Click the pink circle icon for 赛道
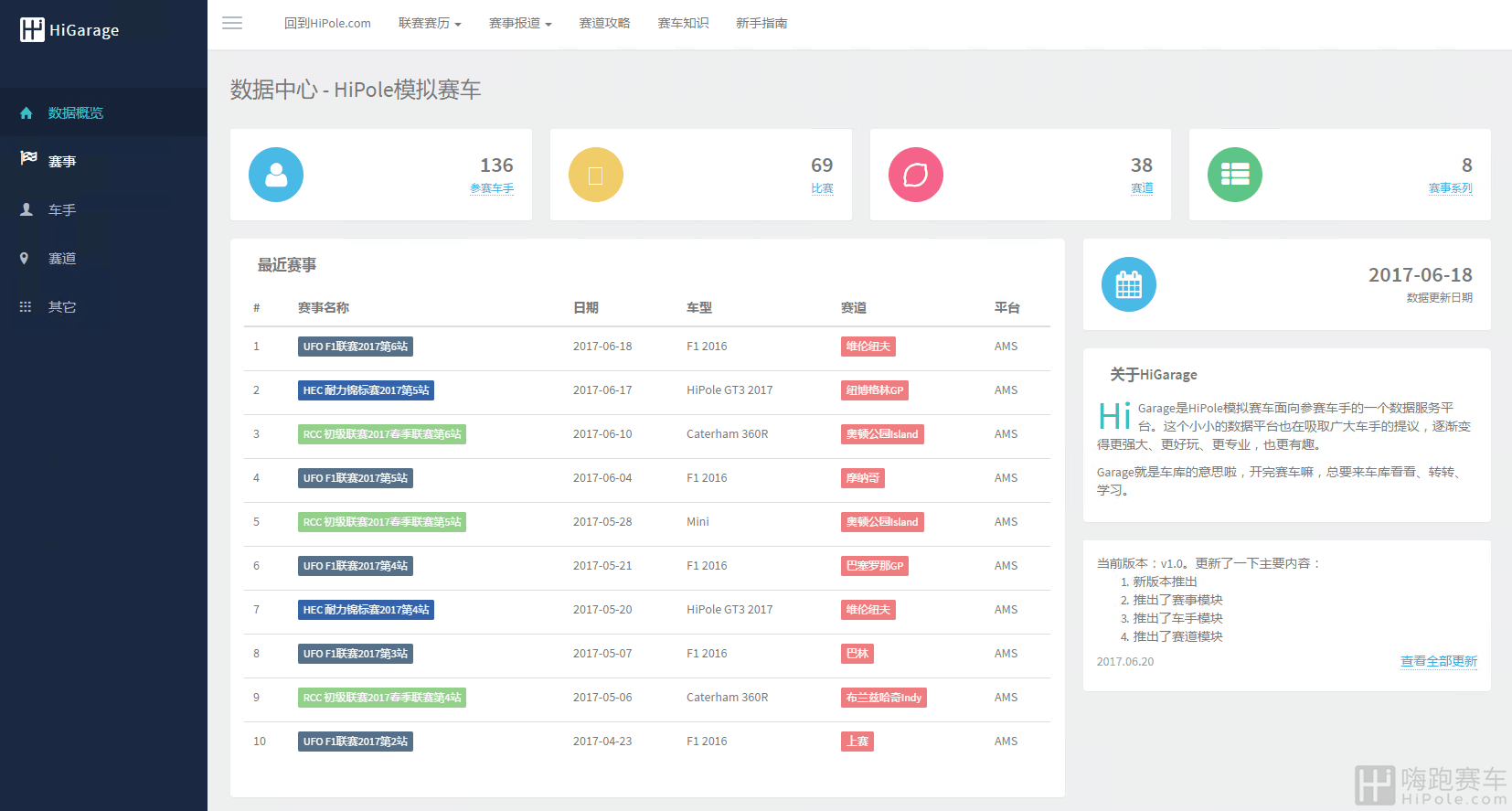Image resolution: width=1512 pixels, height=811 pixels. 916,175
